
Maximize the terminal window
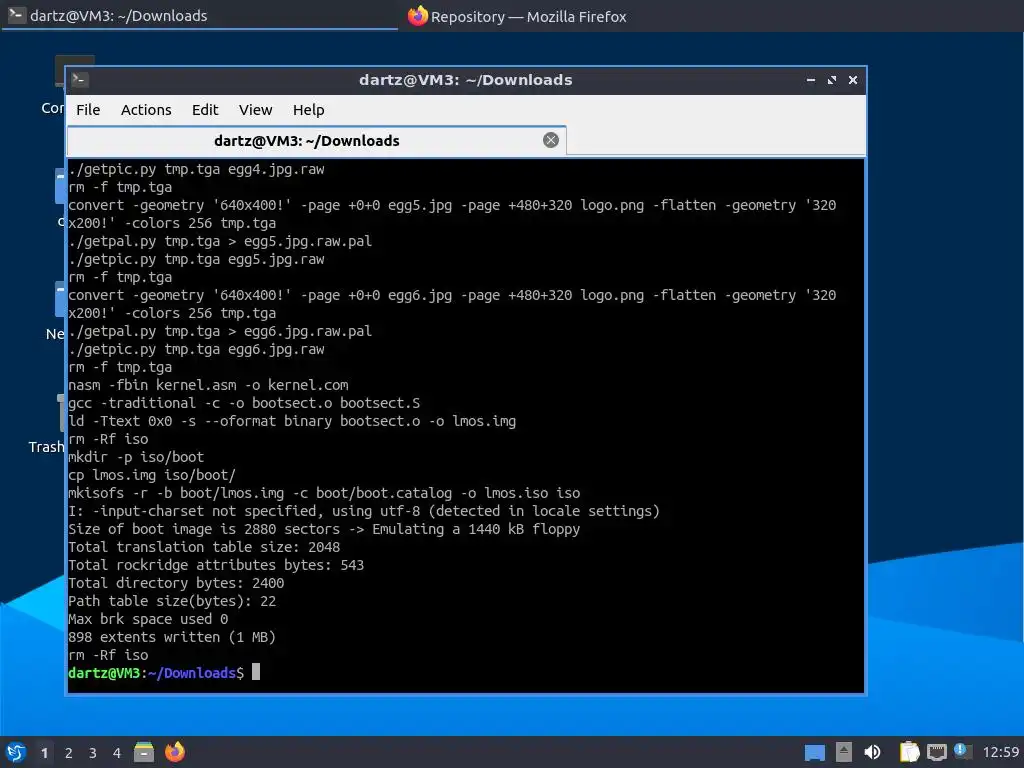click(x=831, y=80)
